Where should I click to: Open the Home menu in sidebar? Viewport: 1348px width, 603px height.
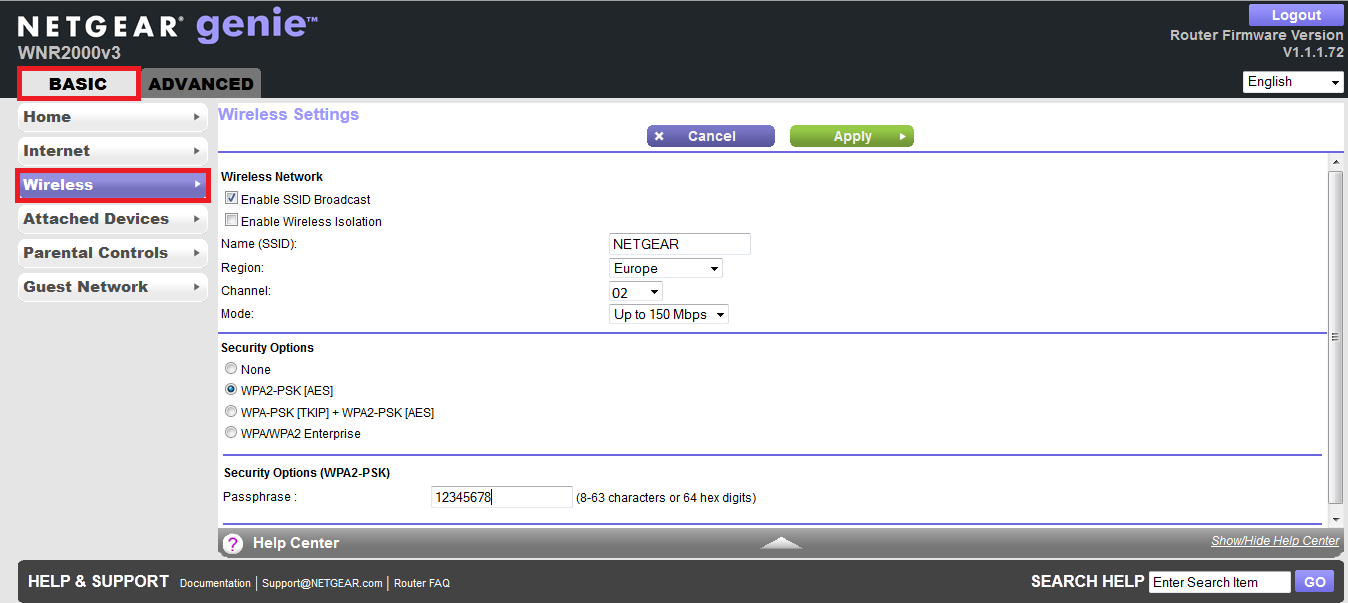[x=112, y=117]
